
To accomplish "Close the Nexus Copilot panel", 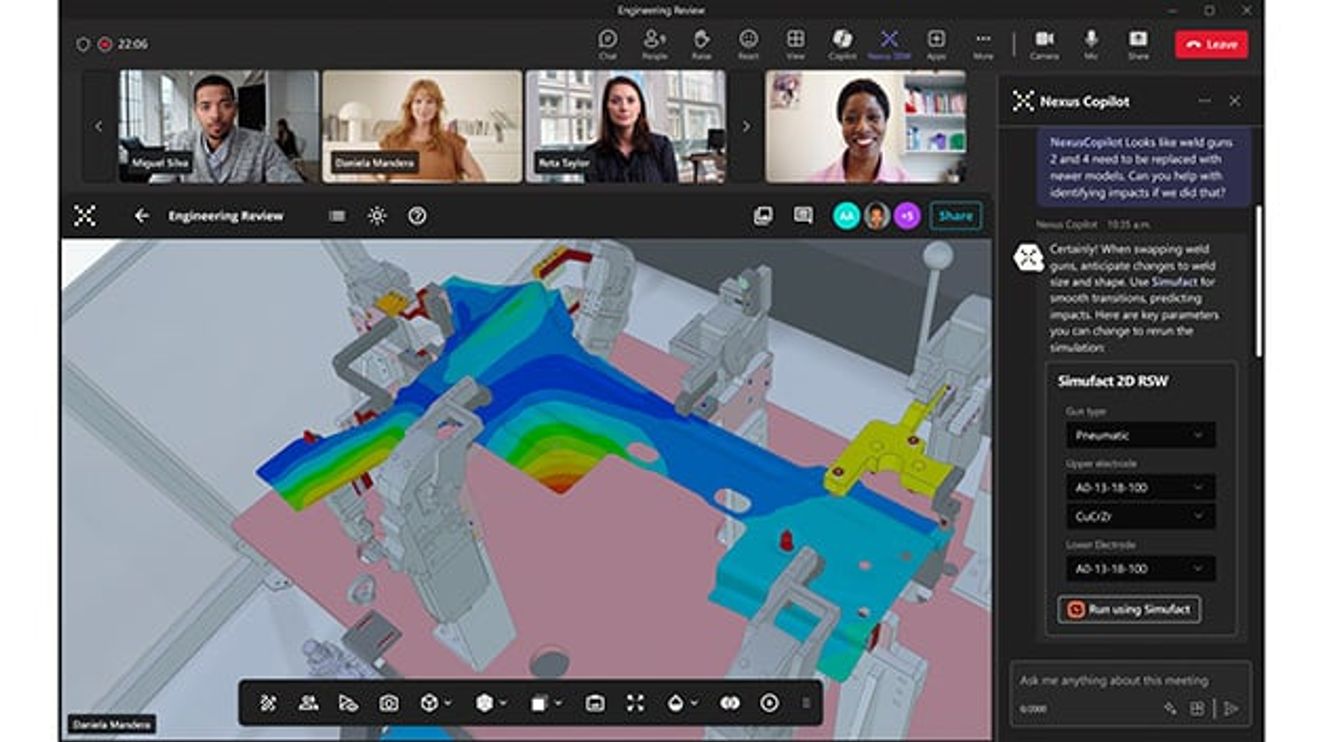I will [x=1234, y=101].
